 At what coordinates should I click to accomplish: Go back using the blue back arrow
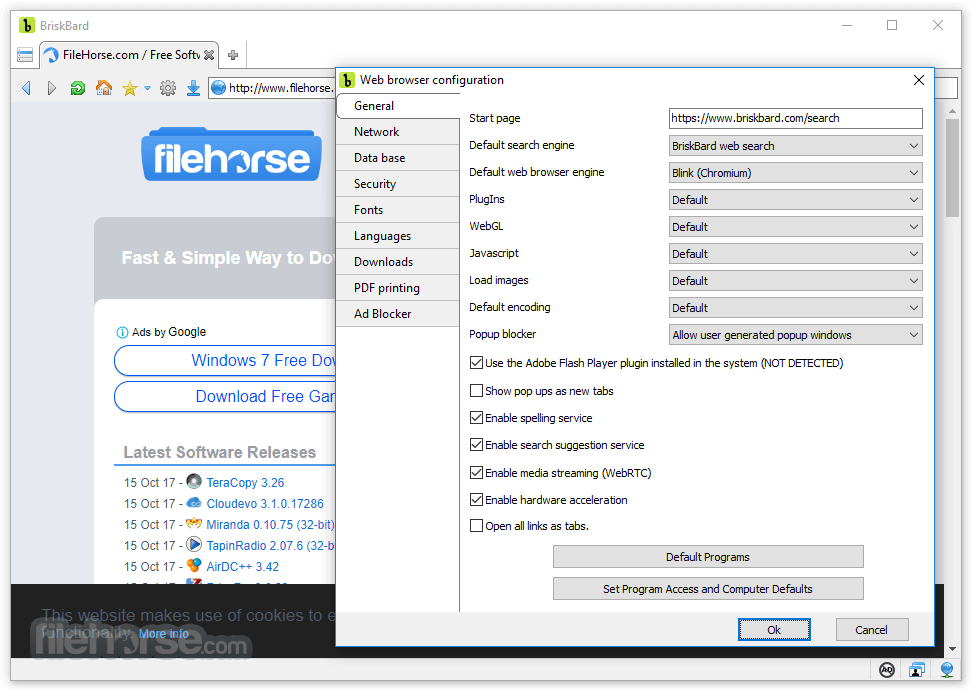(x=26, y=88)
